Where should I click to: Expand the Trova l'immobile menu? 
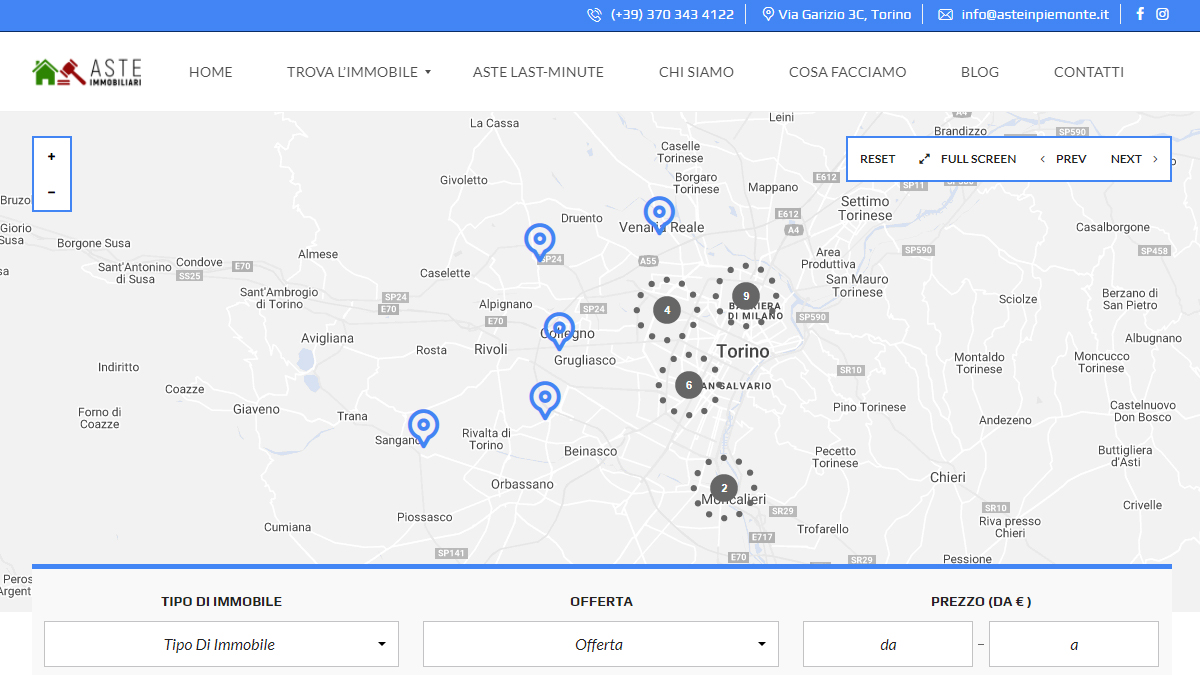[358, 72]
